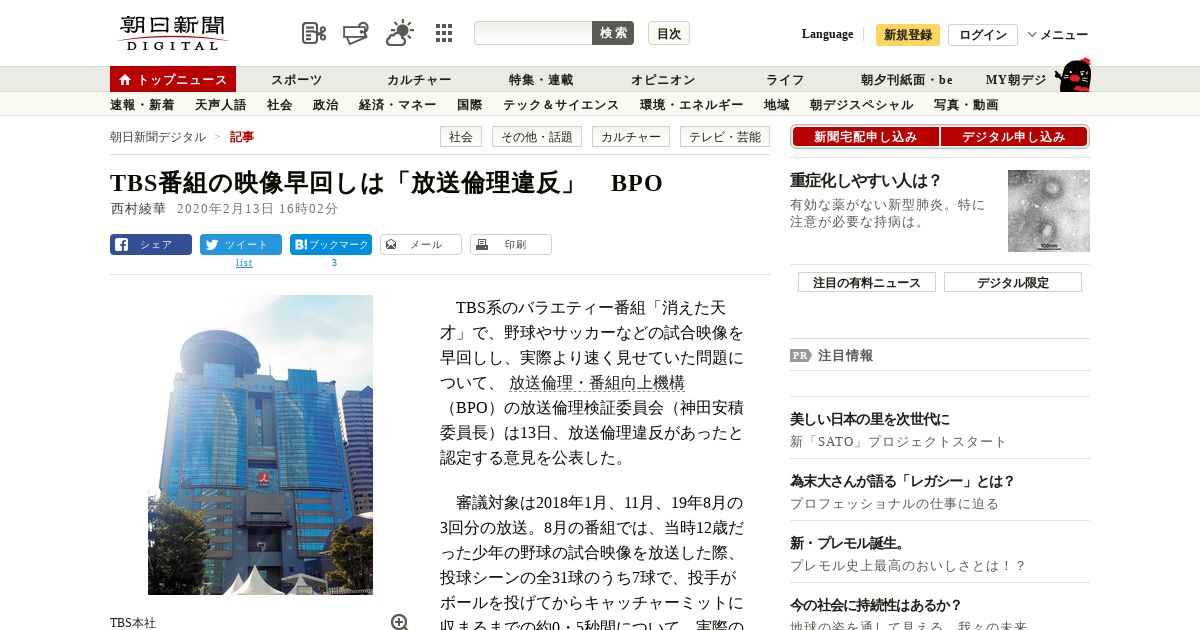Switch to デジタル限定 tab
Image resolution: width=1200 pixels, height=630 pixels.
pos(1013,282)
